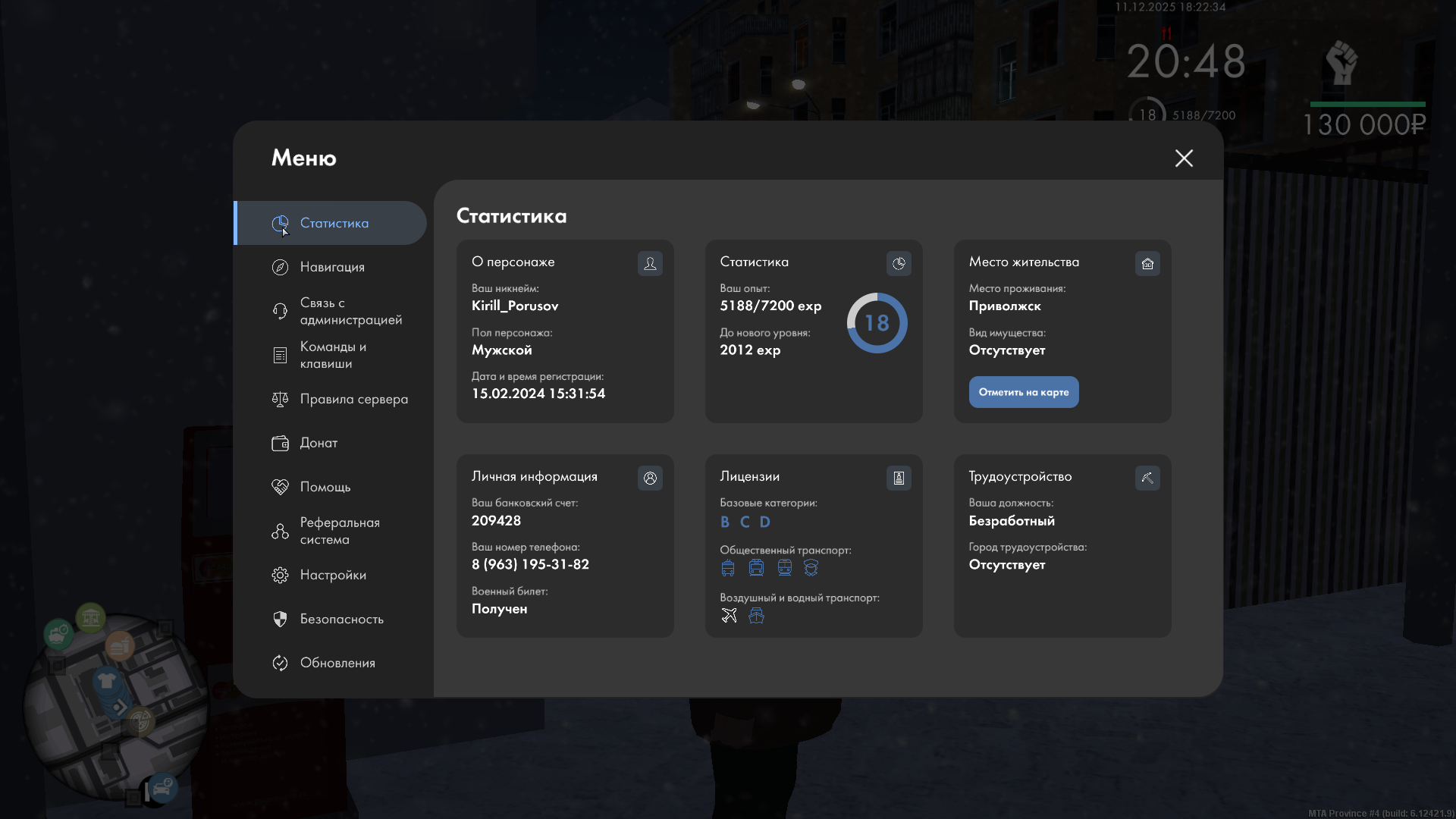
Task: Open Правила сервера section
Action: (x=353, y=399)
